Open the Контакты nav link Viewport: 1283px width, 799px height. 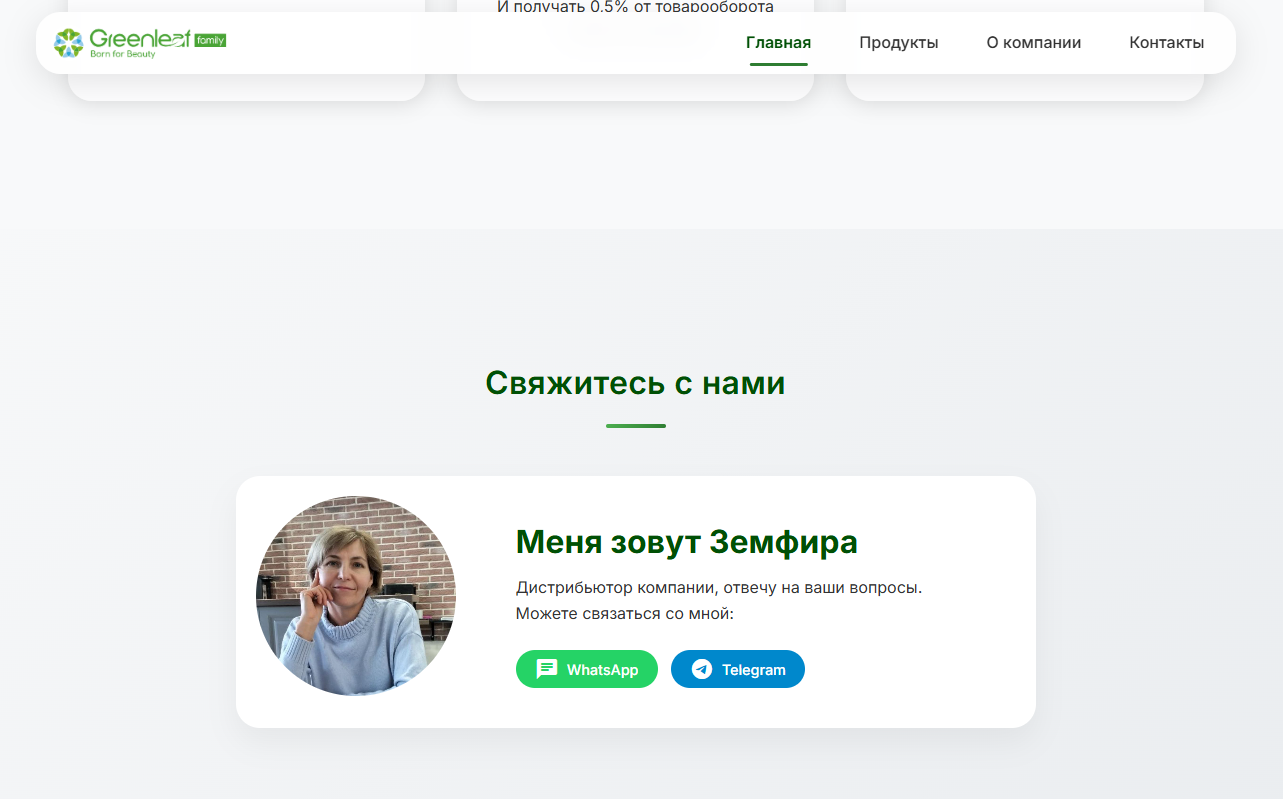(1166, 43)
